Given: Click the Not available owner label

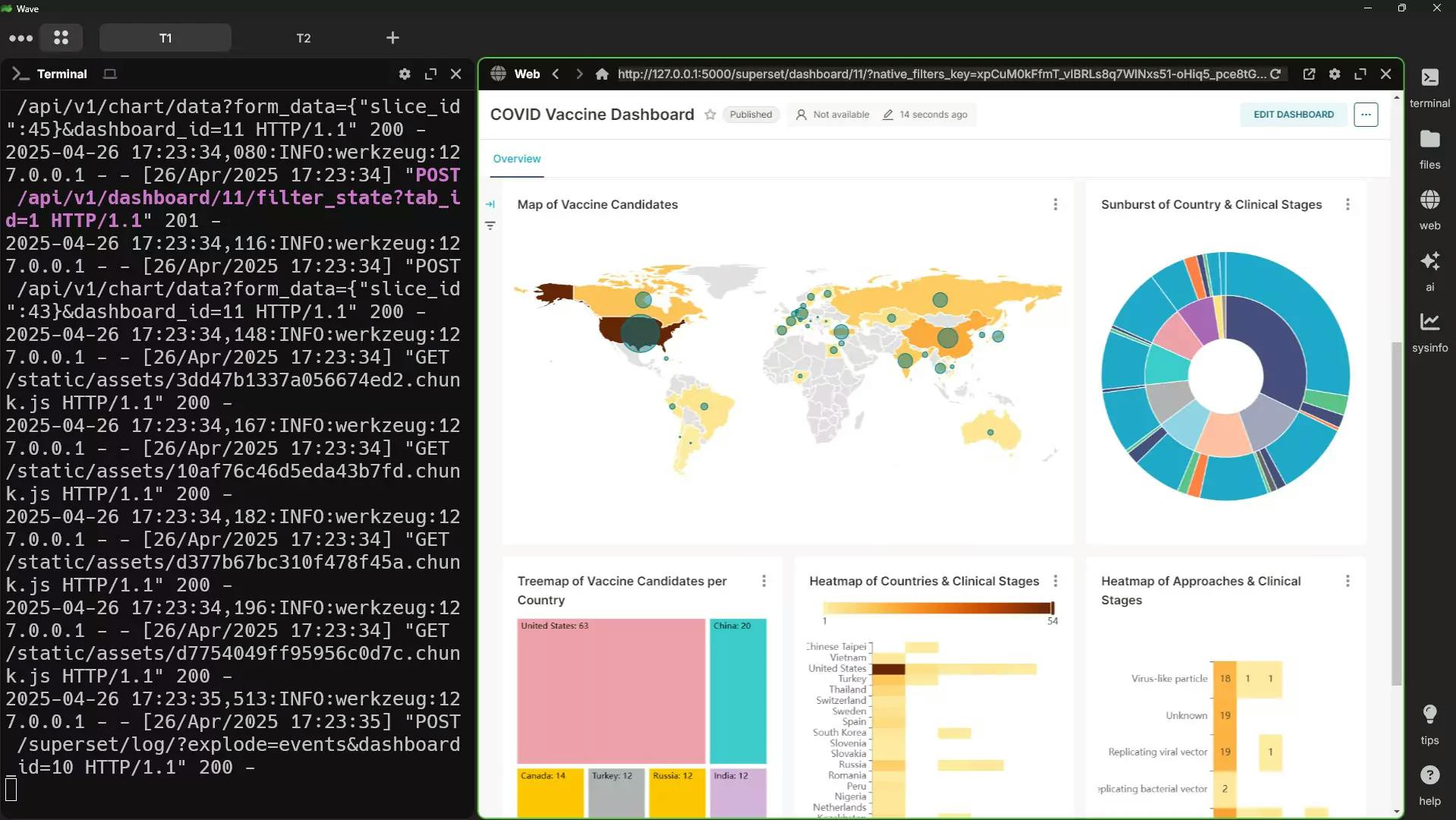Looking at the screenshot, I should point(832,115).
